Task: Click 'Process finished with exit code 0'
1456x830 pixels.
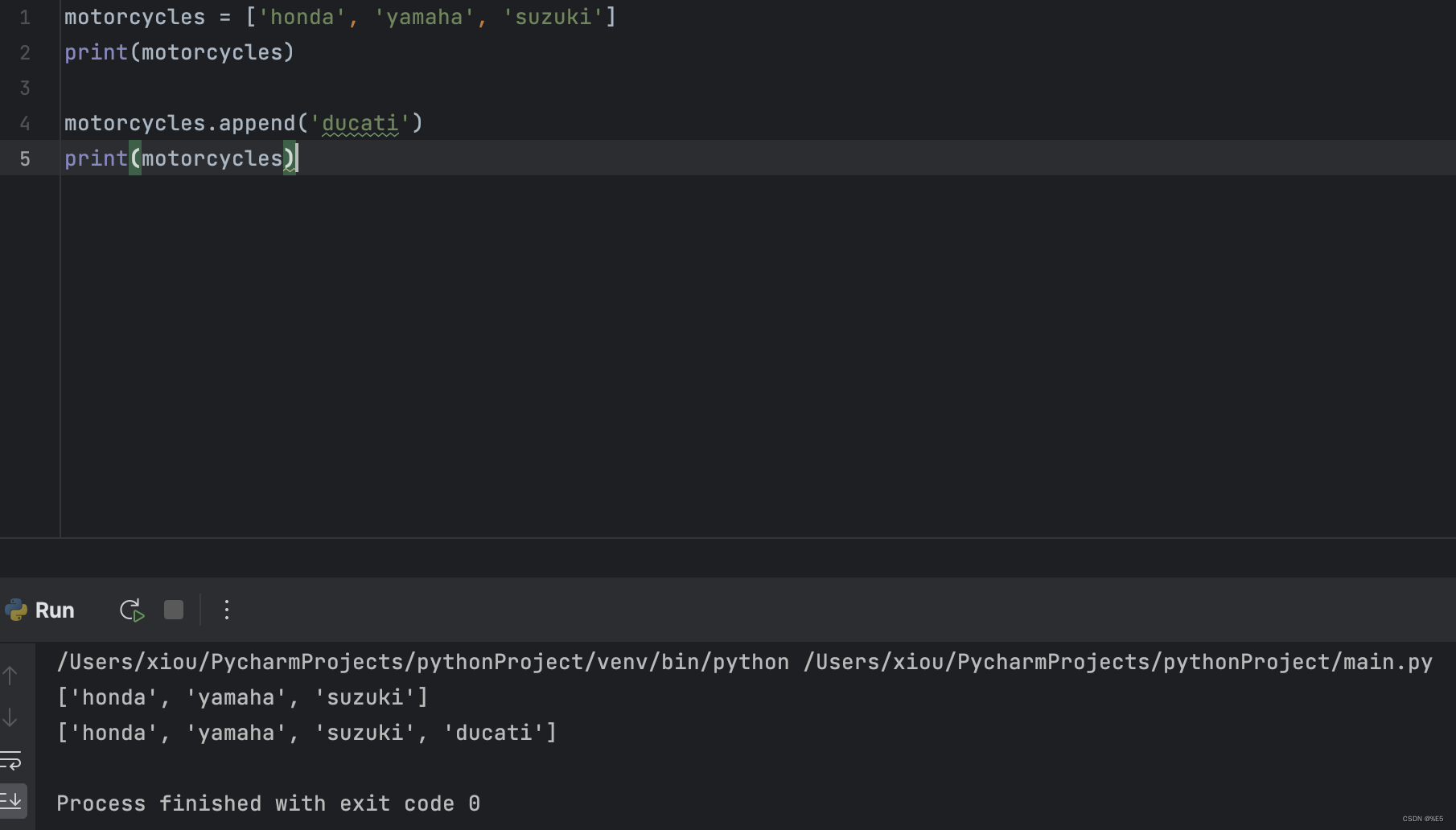Action: (269, 803)
